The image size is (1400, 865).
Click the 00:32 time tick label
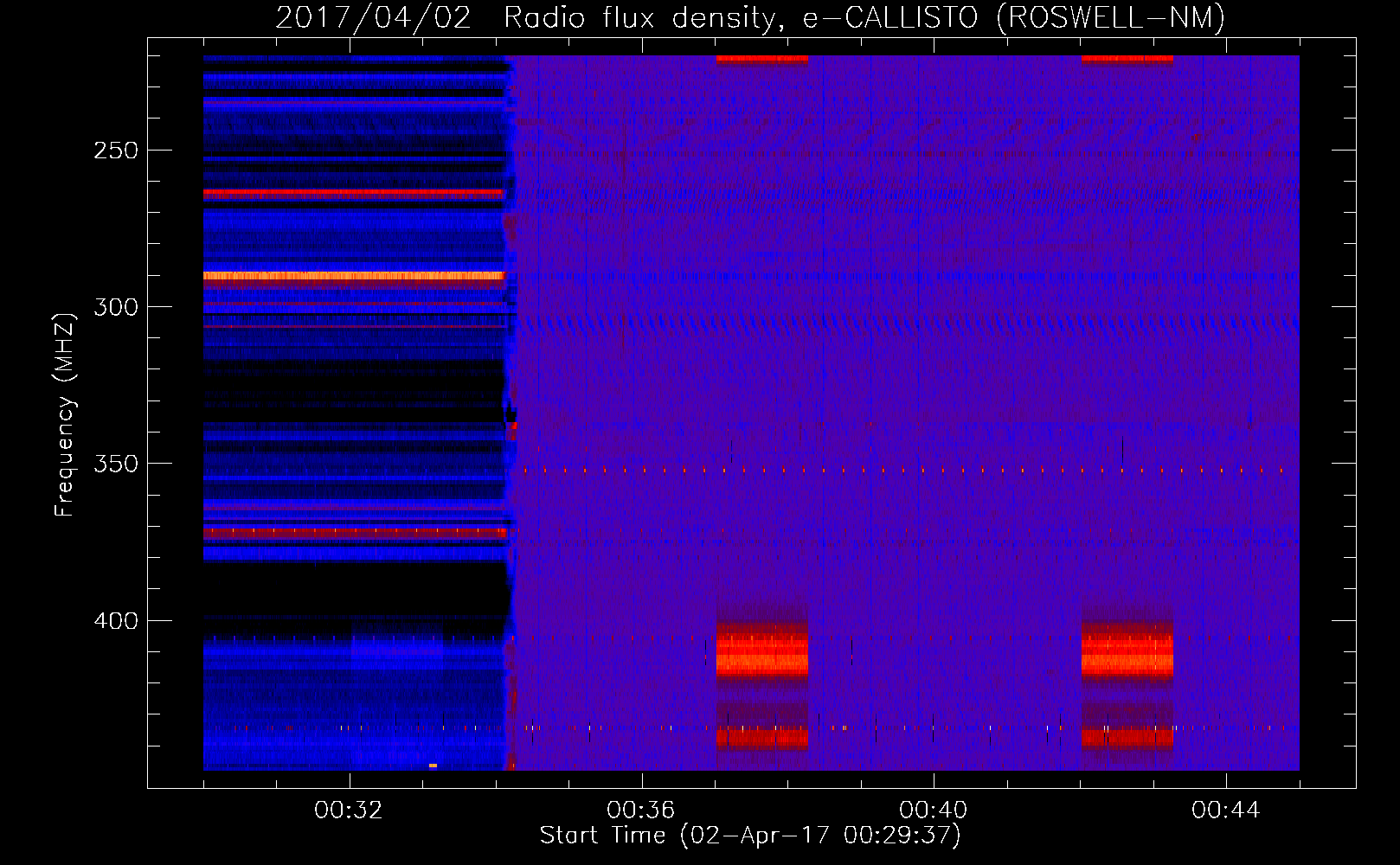coord(349,811)
